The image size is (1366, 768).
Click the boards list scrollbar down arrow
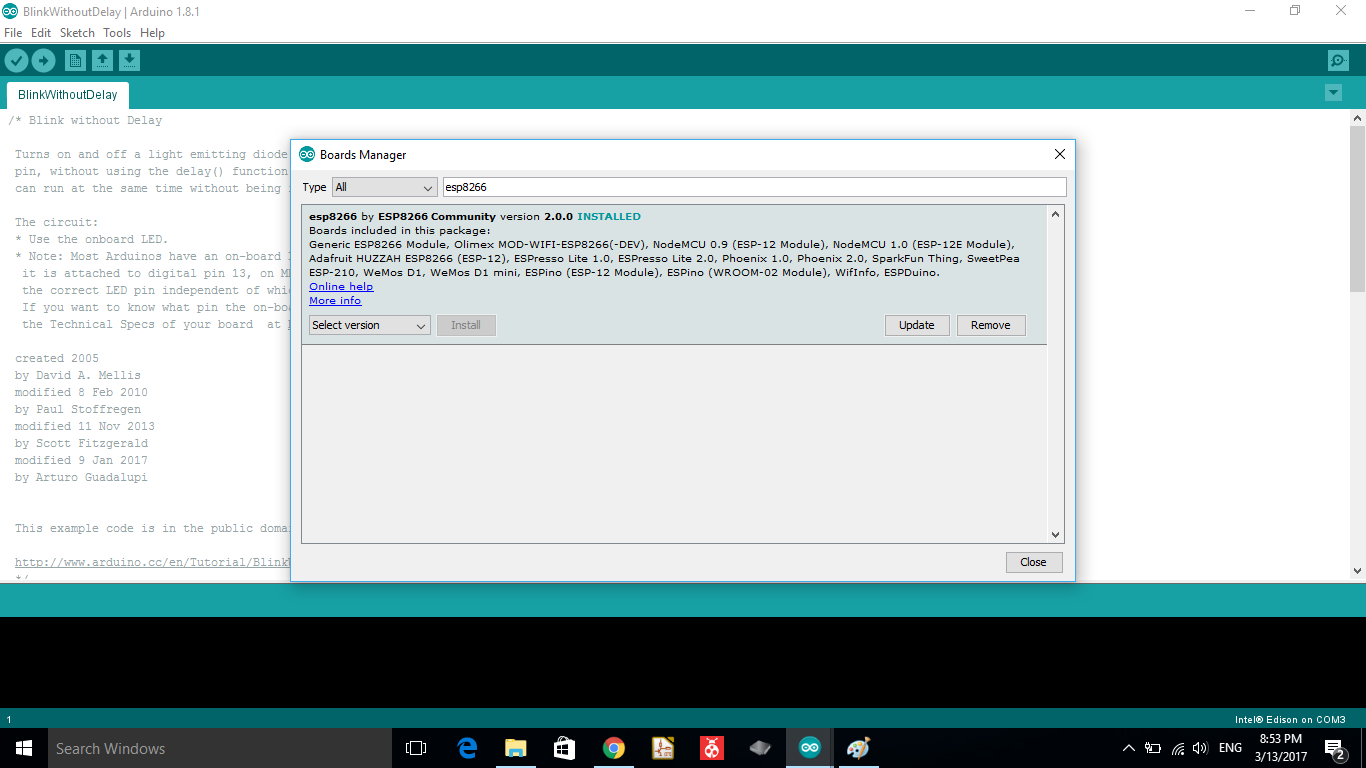tap(1056, 535)
